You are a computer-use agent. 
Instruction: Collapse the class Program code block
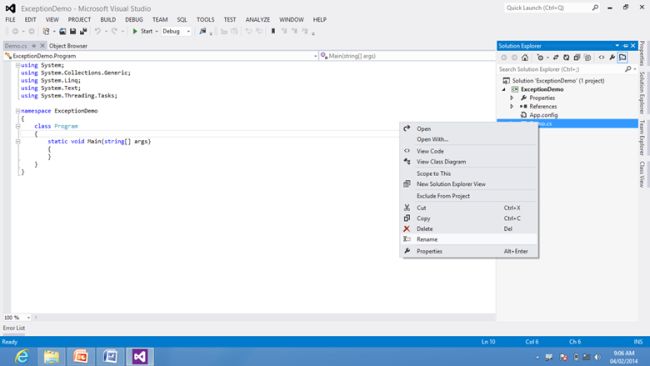[18, 126]
